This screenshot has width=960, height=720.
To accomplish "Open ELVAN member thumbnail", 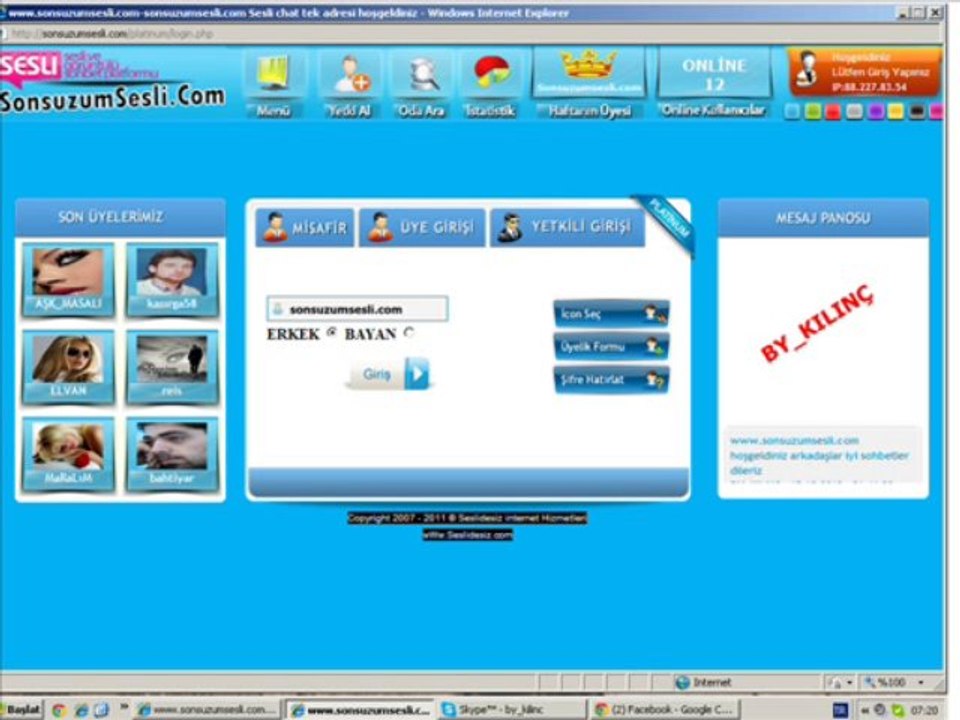I will 68,367.
